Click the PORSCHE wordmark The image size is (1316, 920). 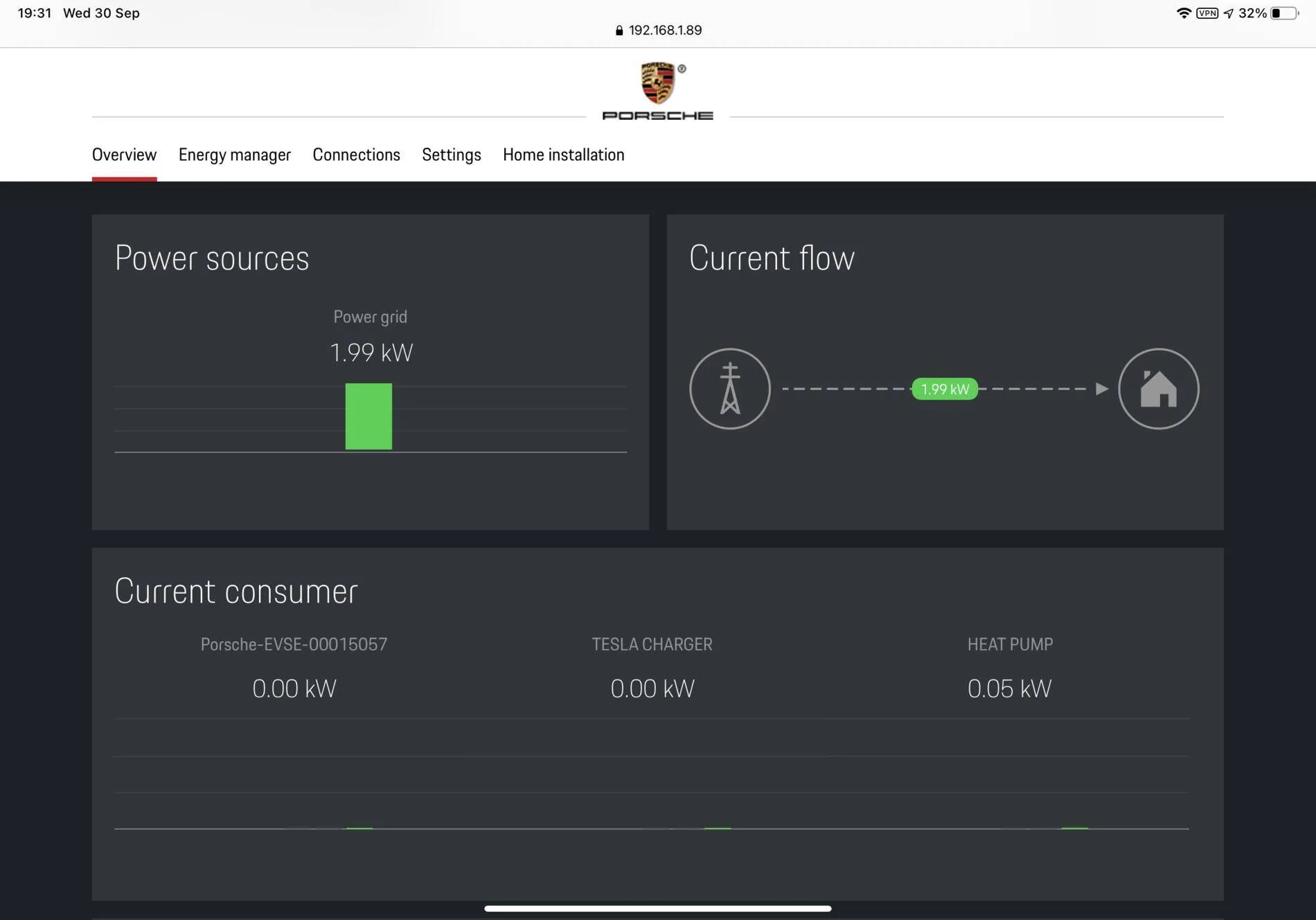coord(658,116)
